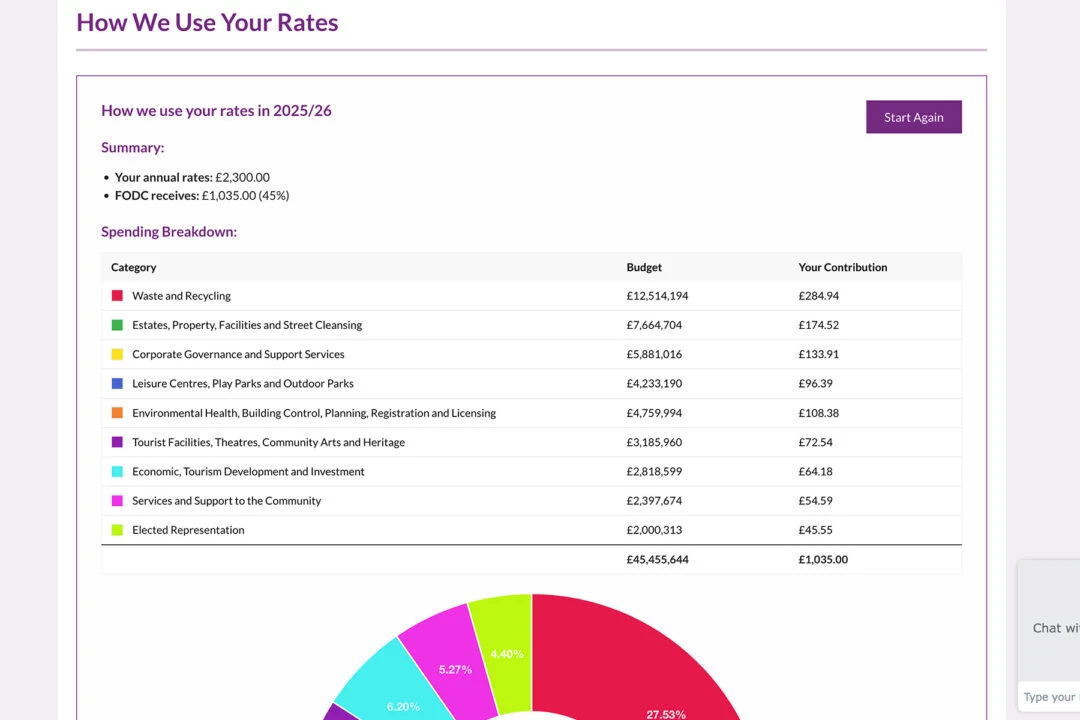The image size is (1080, 720).
Task: Click the Start Again button
Action: [913, 117]
